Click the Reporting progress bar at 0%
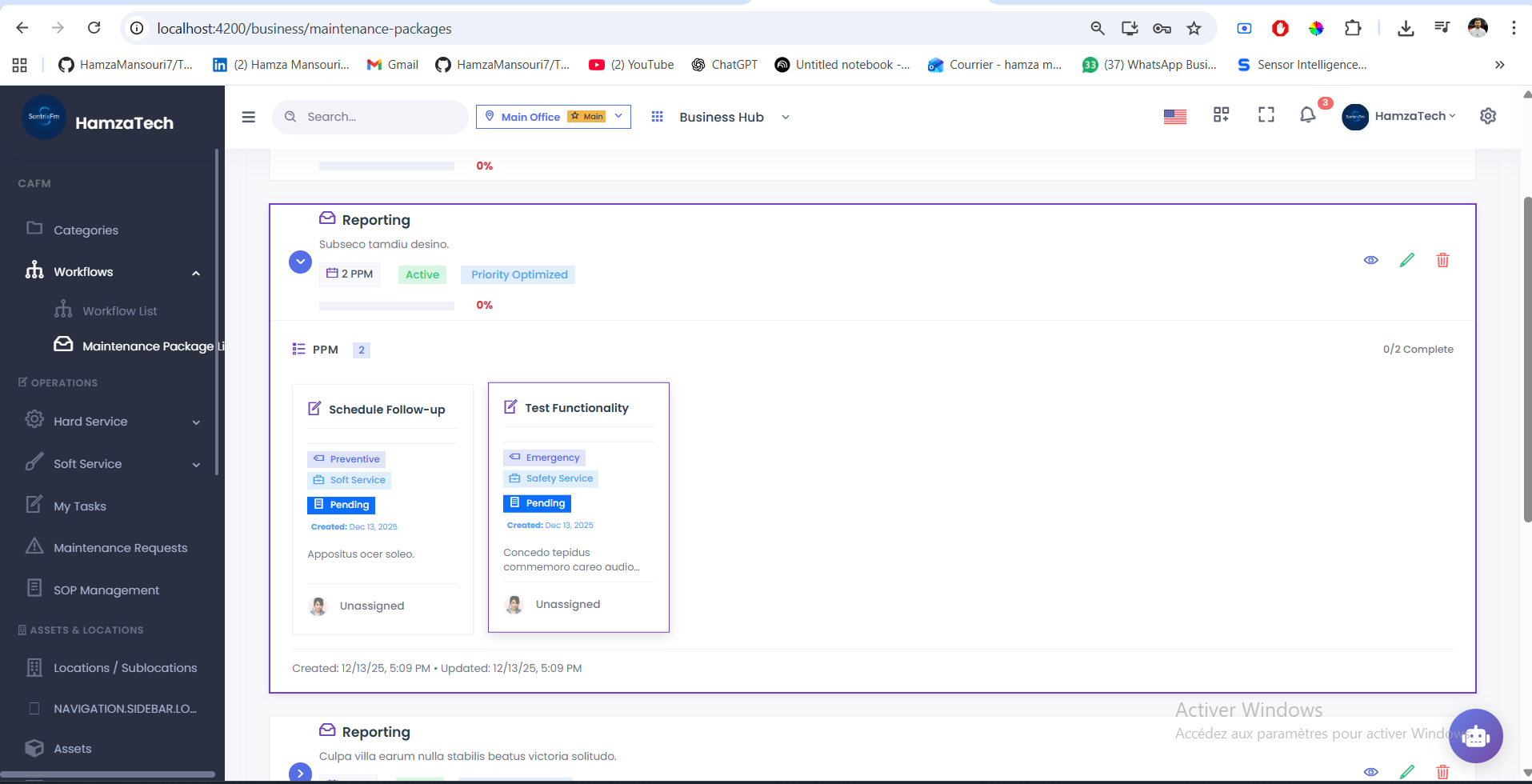 [x=386, y=305]
